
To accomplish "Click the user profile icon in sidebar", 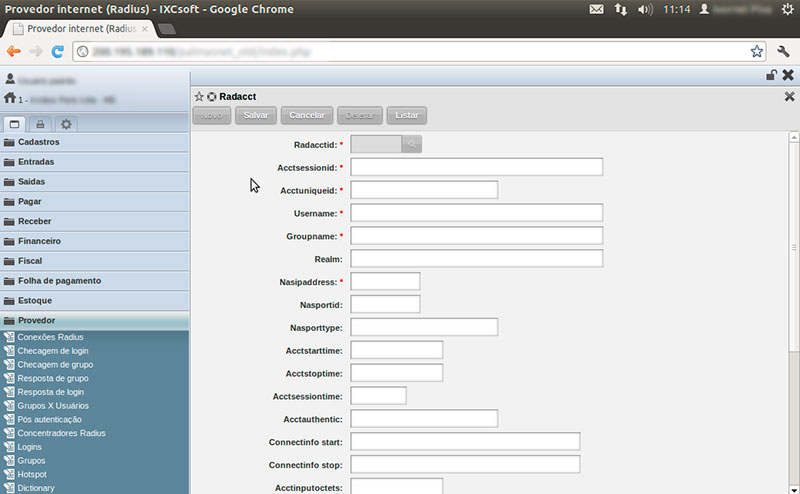I will tap(10, 79).
